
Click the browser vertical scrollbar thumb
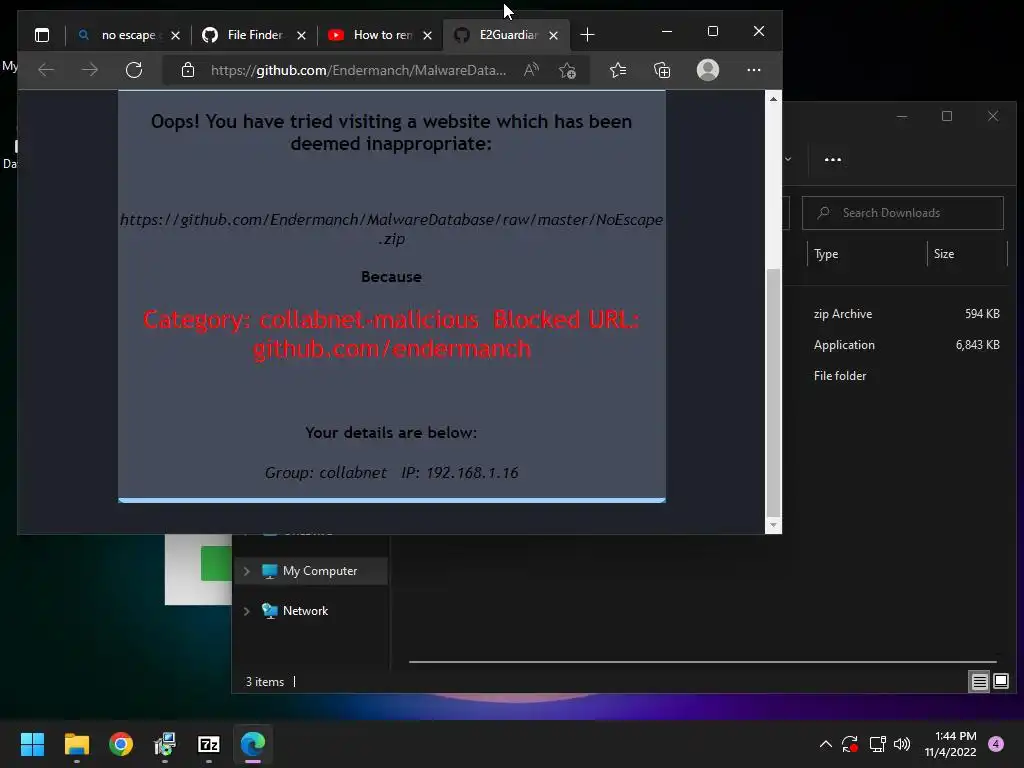click(773, 392)
